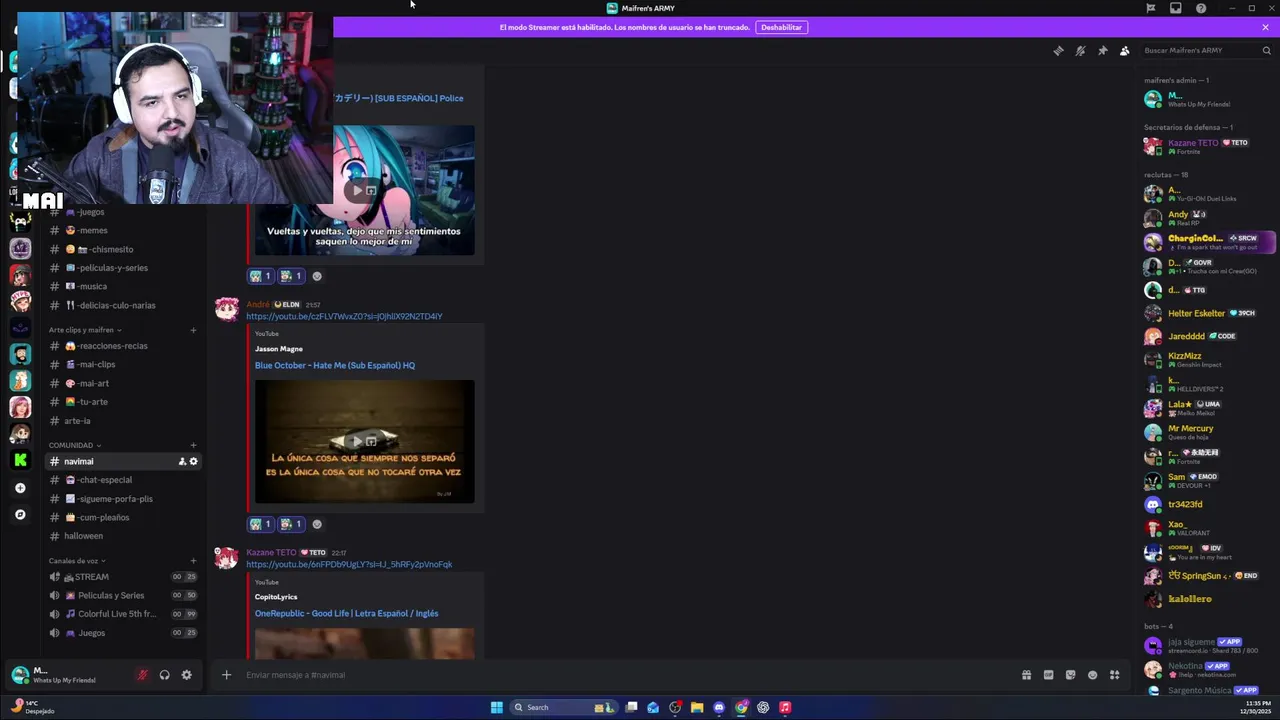
Task: Click the add a server plus icon
Action: point(20,488)
